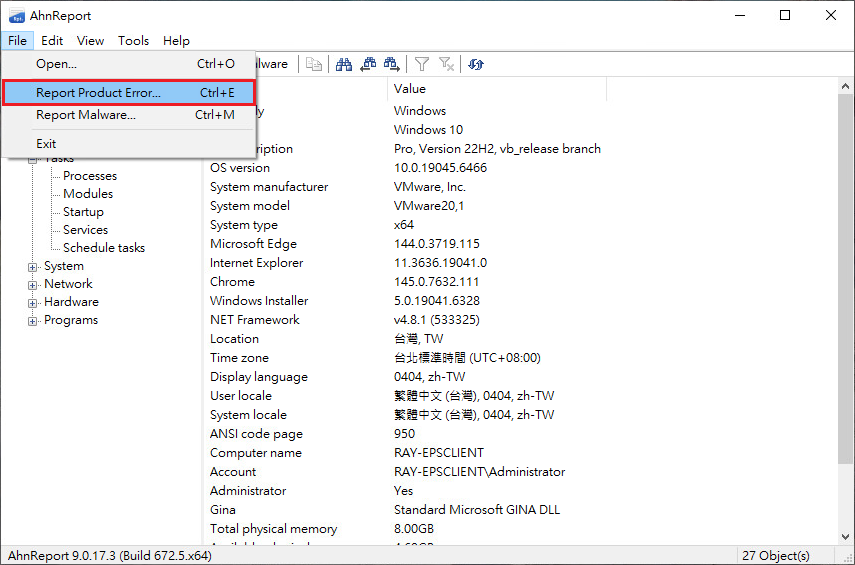Expand the Hardware tree node
855x565 pixels.
[33, 303]
